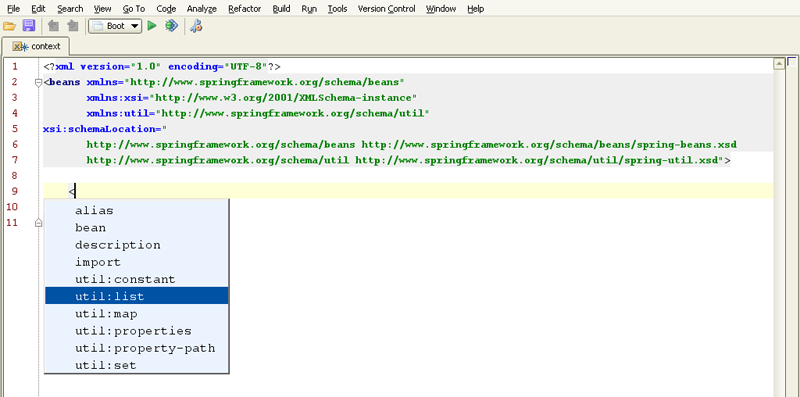Image resolution: width=800 pixels, height=397 pixels.
Task: Navigate forward with the right arrow icon
Action: point(73,26)
